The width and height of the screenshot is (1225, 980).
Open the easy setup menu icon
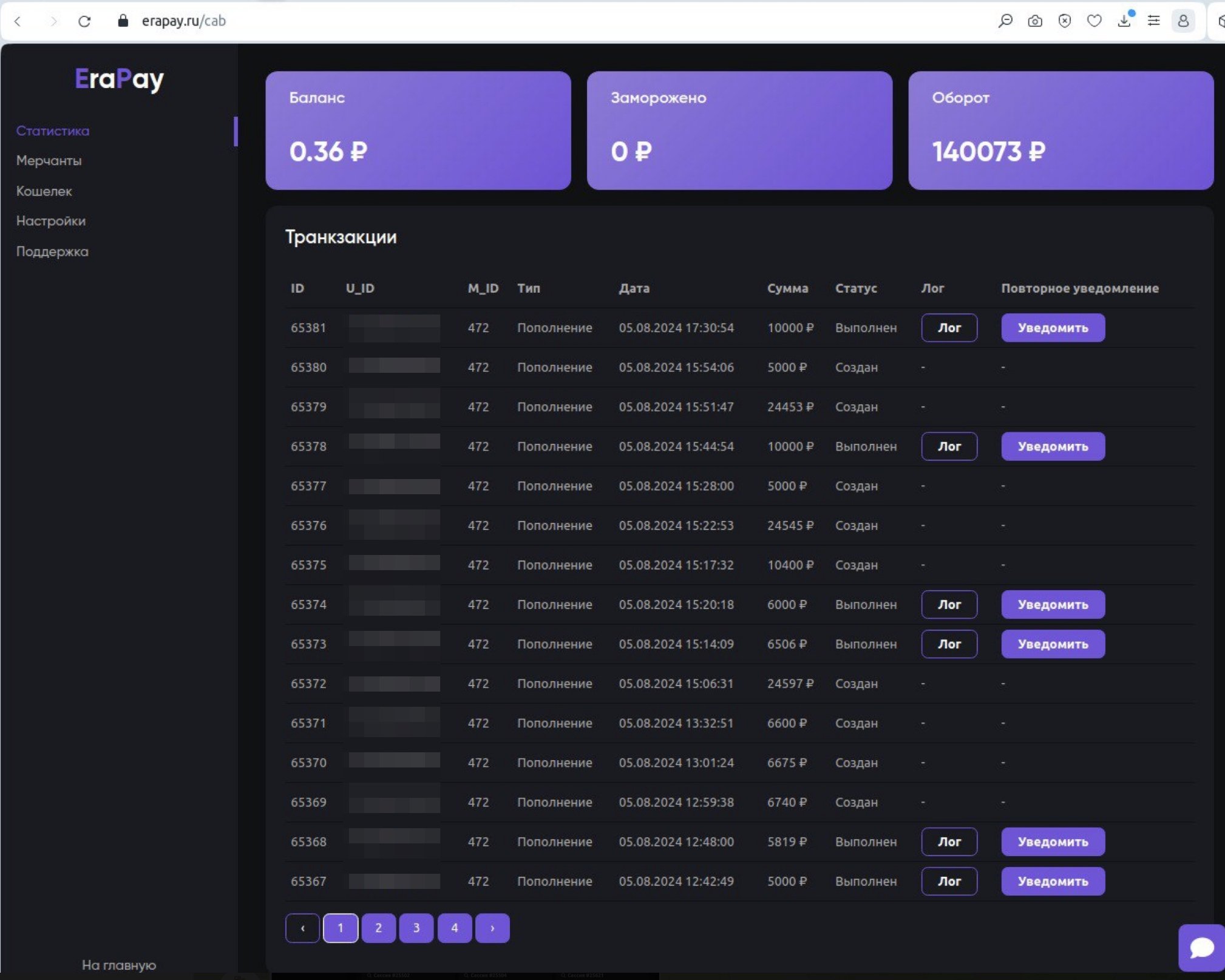[1153, 21]
